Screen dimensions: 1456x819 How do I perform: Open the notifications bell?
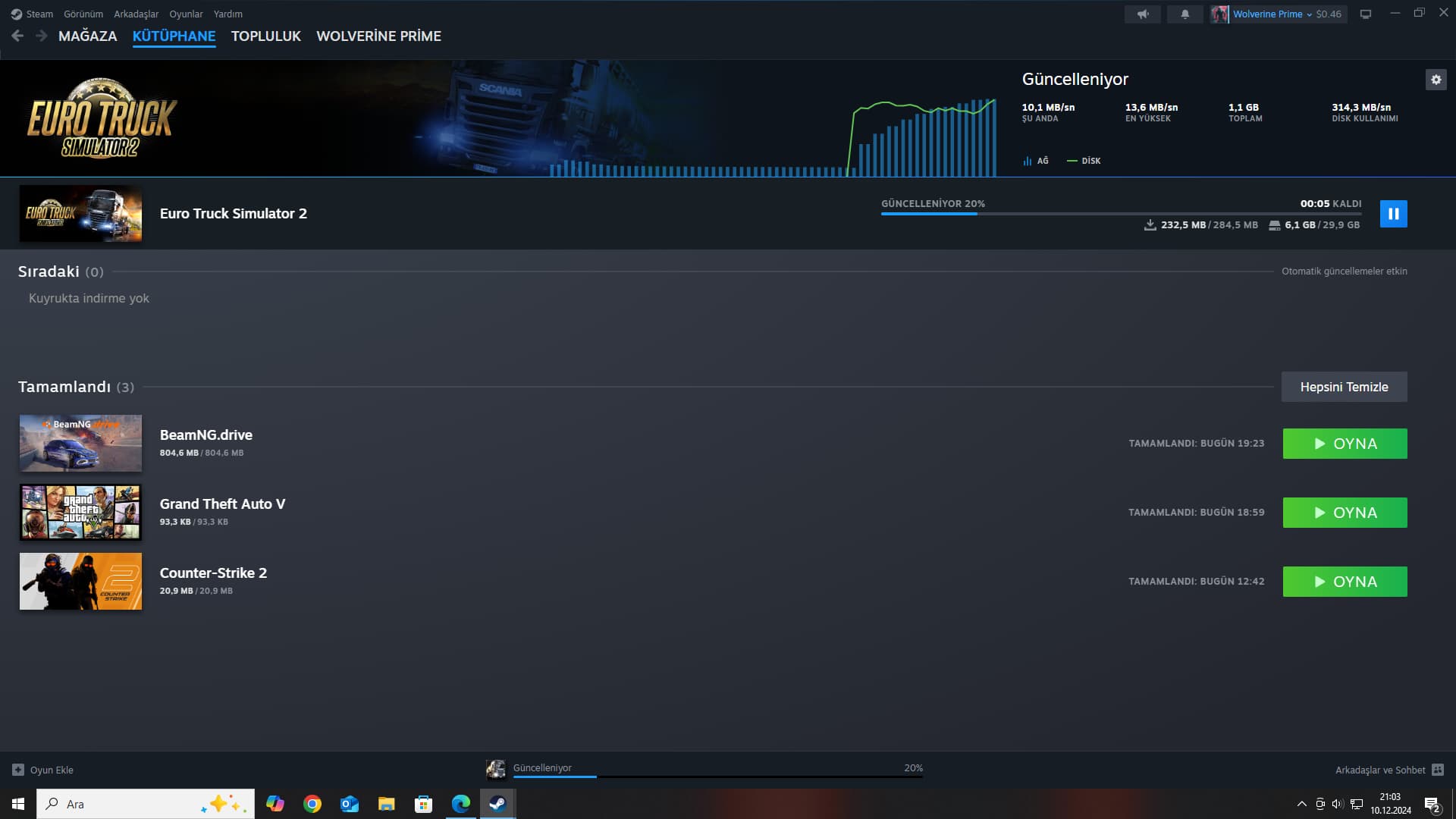1185,14
